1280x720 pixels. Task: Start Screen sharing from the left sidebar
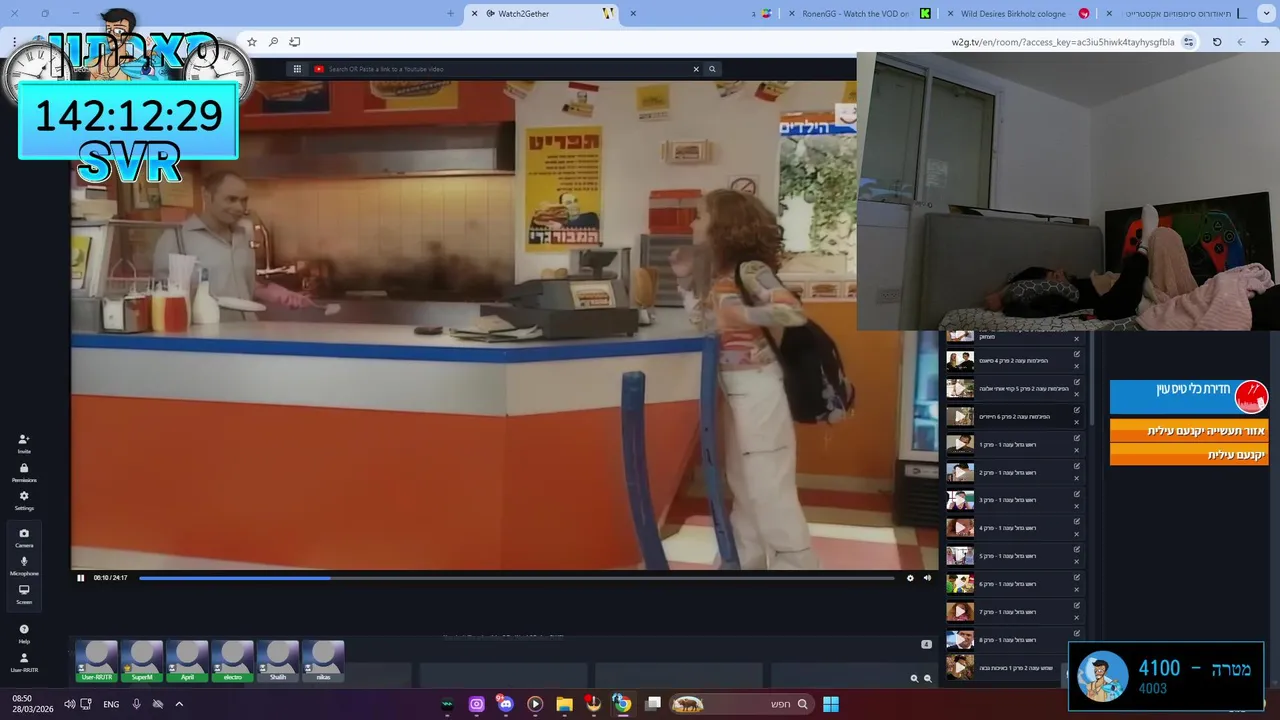[x=24, y=594]
